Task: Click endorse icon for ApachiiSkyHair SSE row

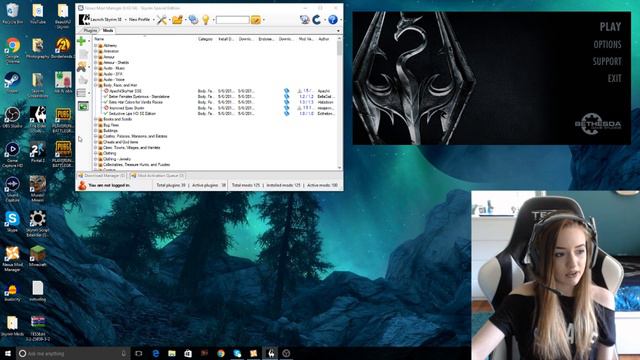Action: pos(287,91)
